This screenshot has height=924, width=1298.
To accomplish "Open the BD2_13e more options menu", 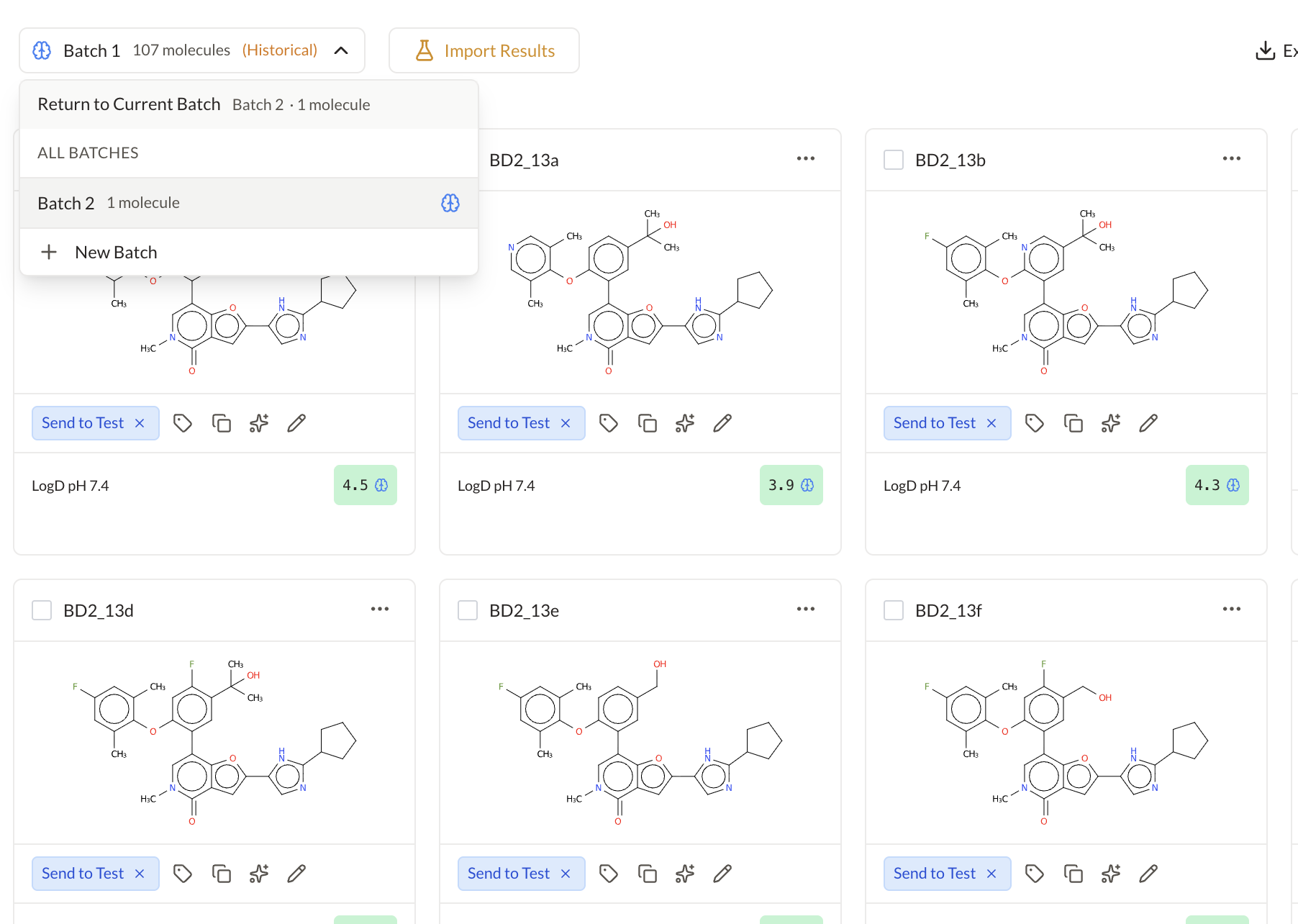I will (x=806, y=609).
